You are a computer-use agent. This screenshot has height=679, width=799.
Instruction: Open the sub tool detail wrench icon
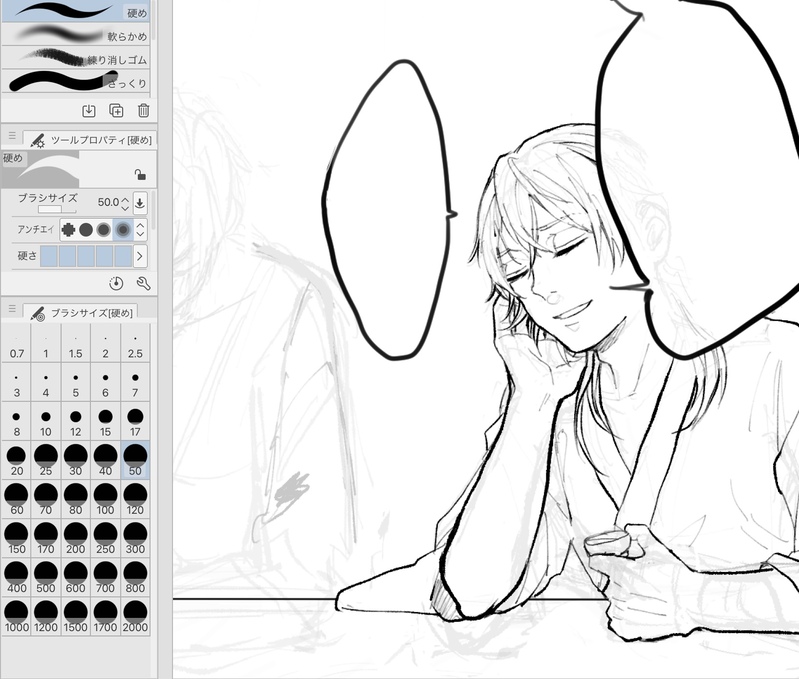pyautogui.click(x=144, y=283)
